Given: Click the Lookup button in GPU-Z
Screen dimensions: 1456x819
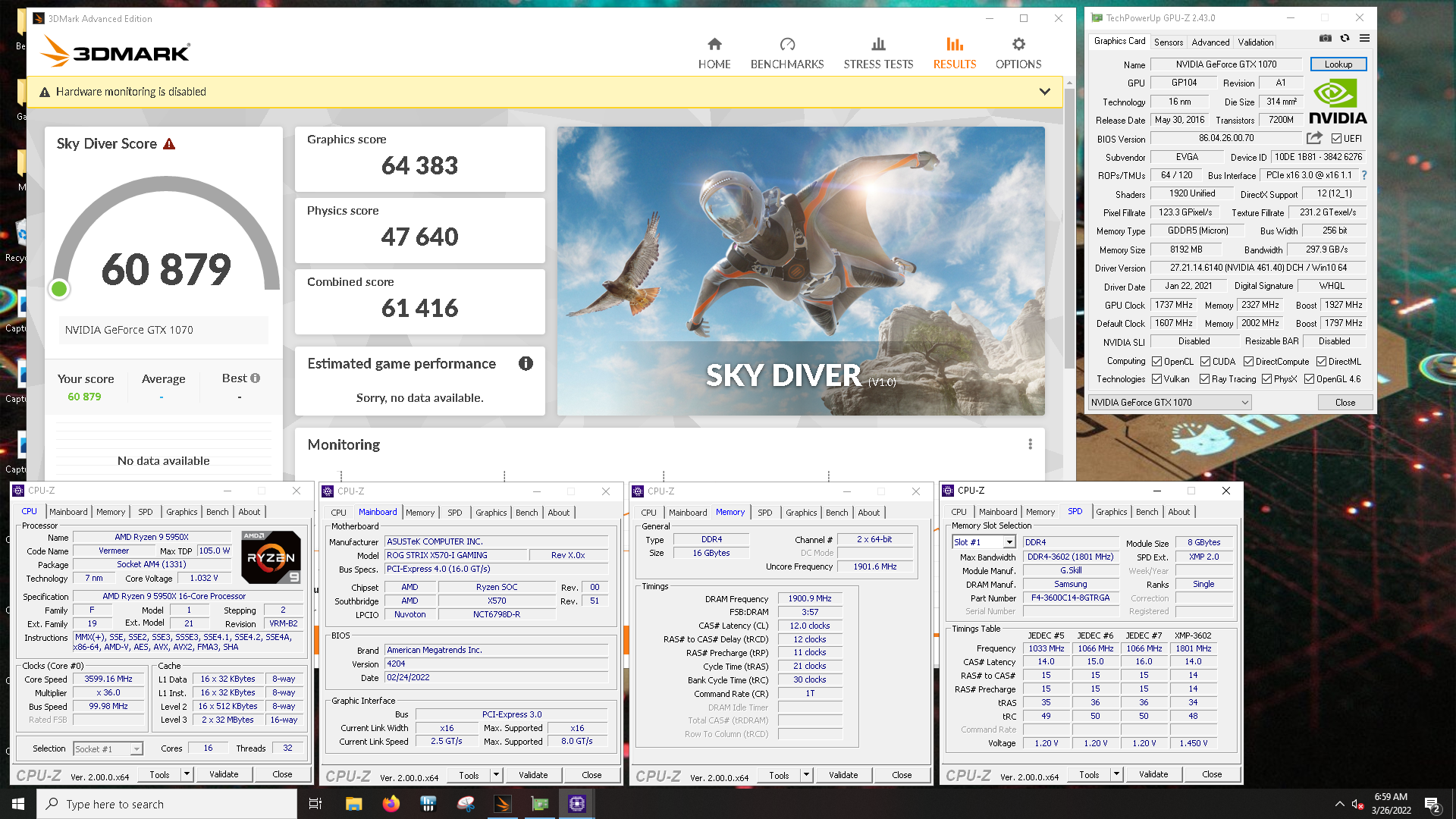Looking at the screenshot, I should click(x=1338, y=64).
